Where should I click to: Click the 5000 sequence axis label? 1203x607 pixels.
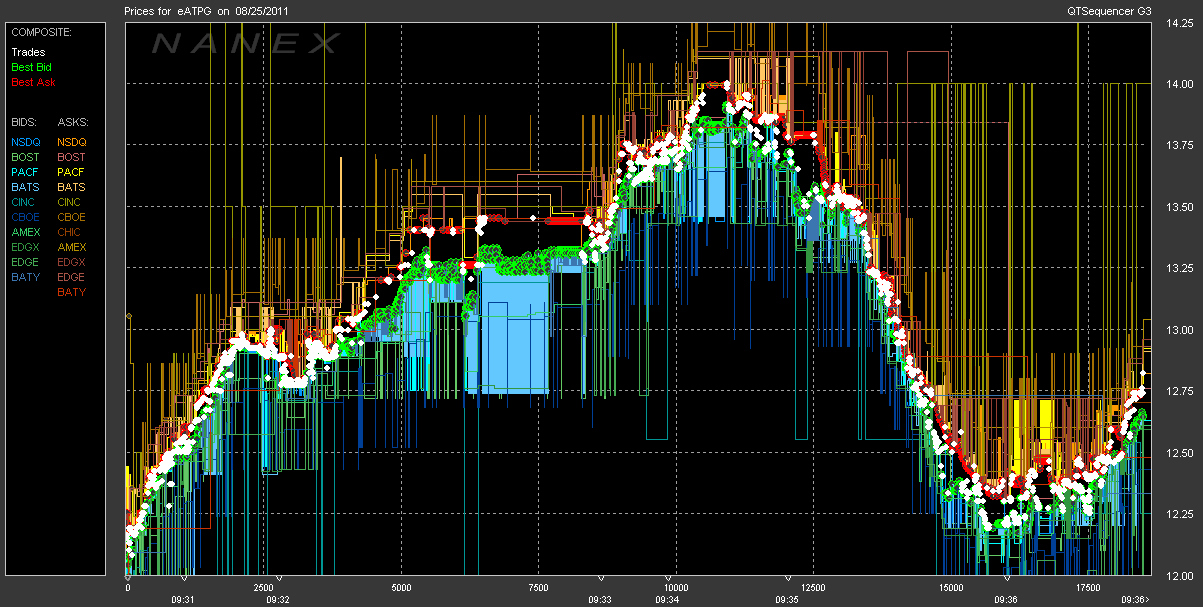pyautogui.click(x=401, y=588)
